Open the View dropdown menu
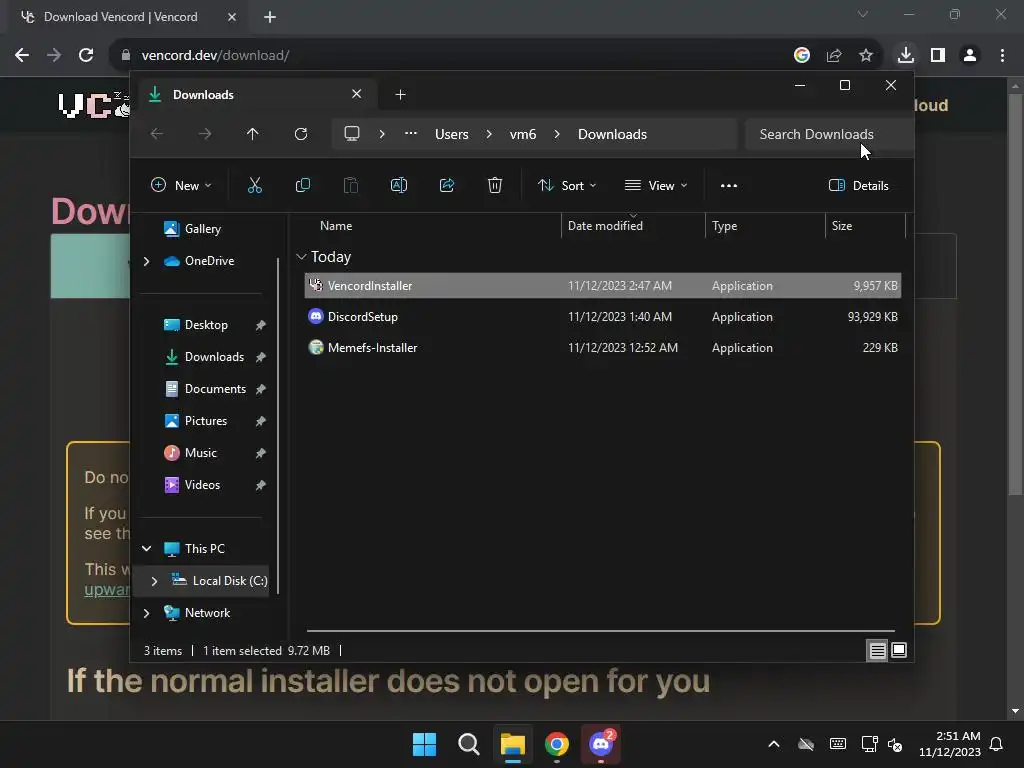This screenshot has width=1024, height=768. [x=656, y=185]
